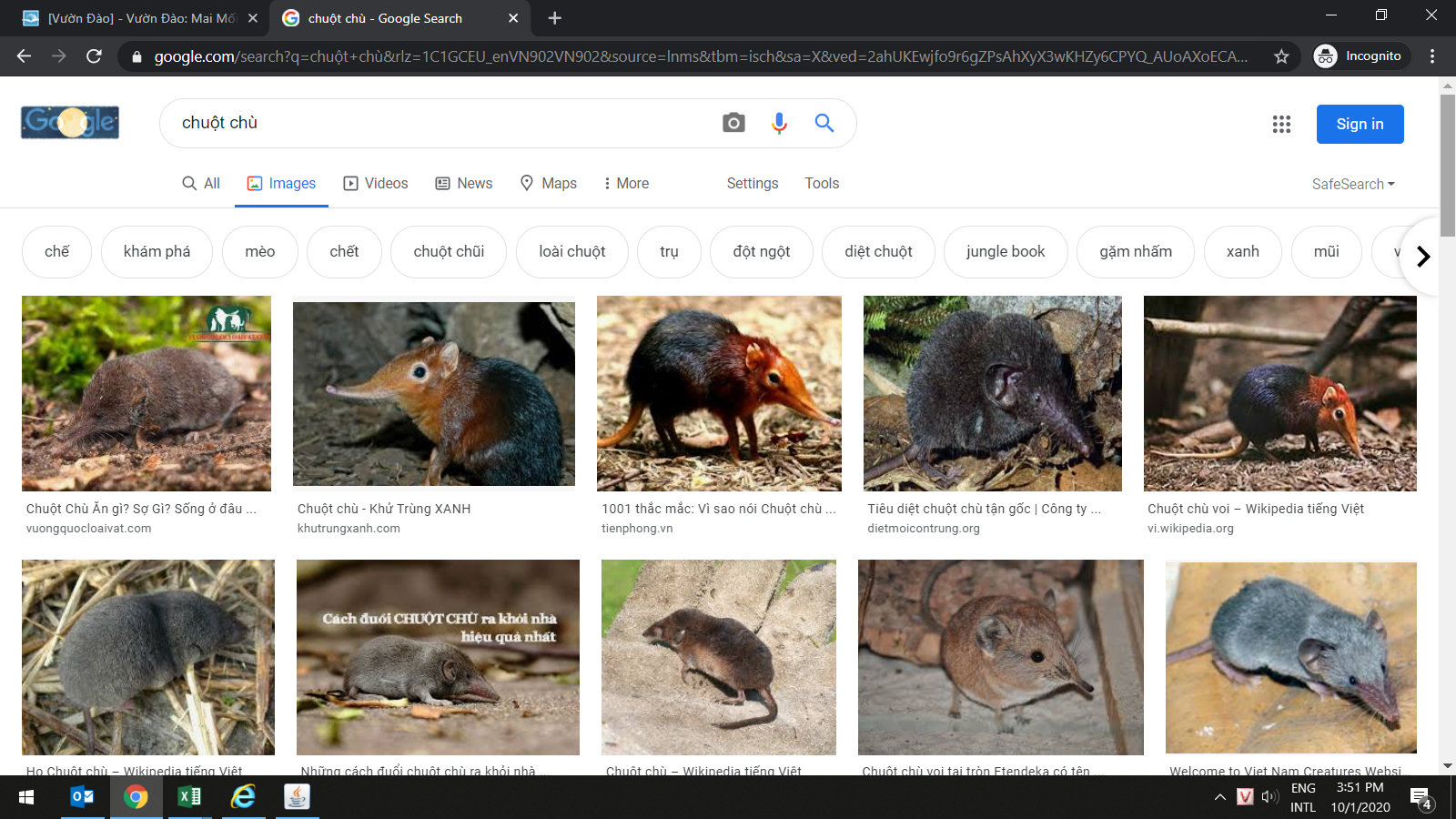
Task: Open the Google apps grid menu
Action: tap(1281, 124)
